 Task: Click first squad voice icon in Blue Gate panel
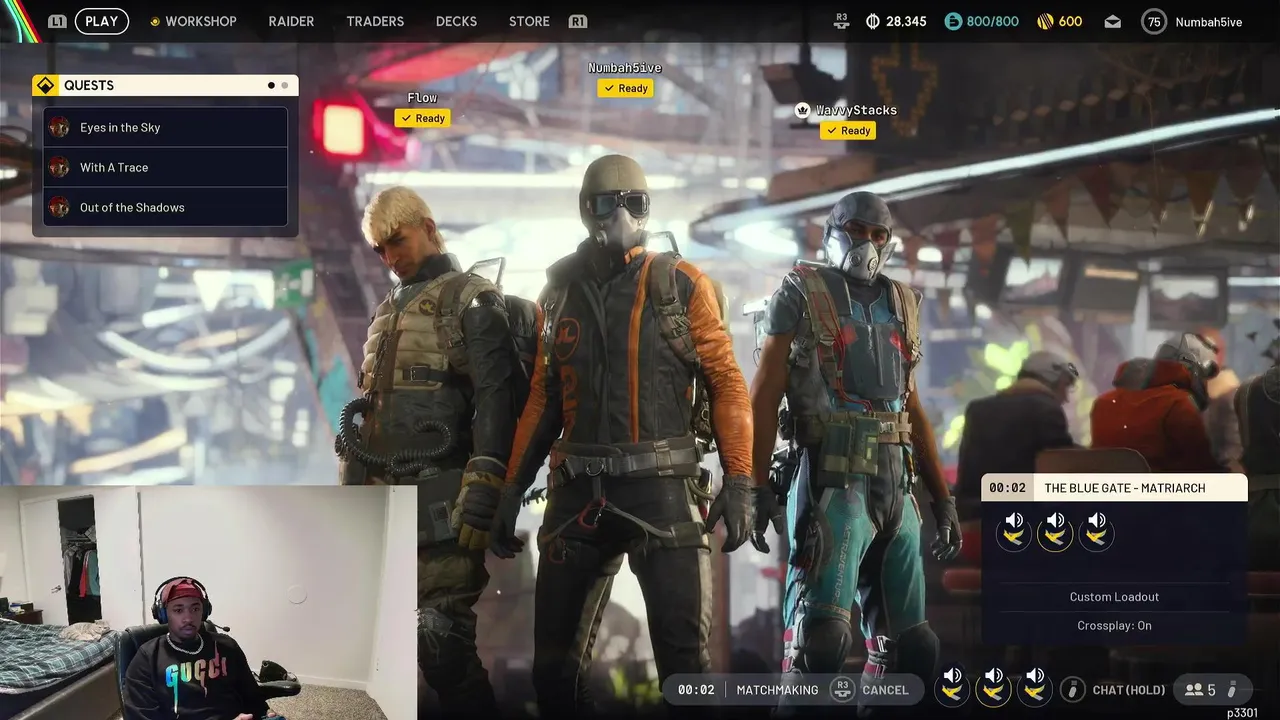pyautogui.click(x=1014, y=530)
